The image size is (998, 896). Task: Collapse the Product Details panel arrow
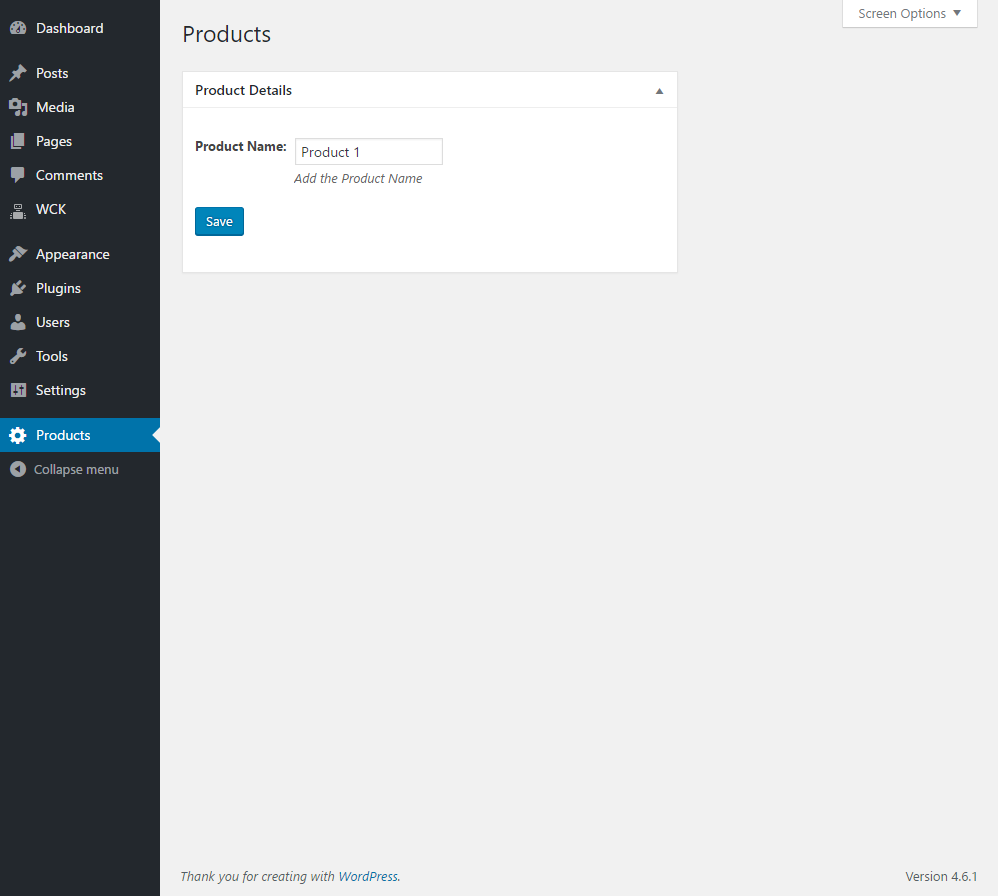659,91
